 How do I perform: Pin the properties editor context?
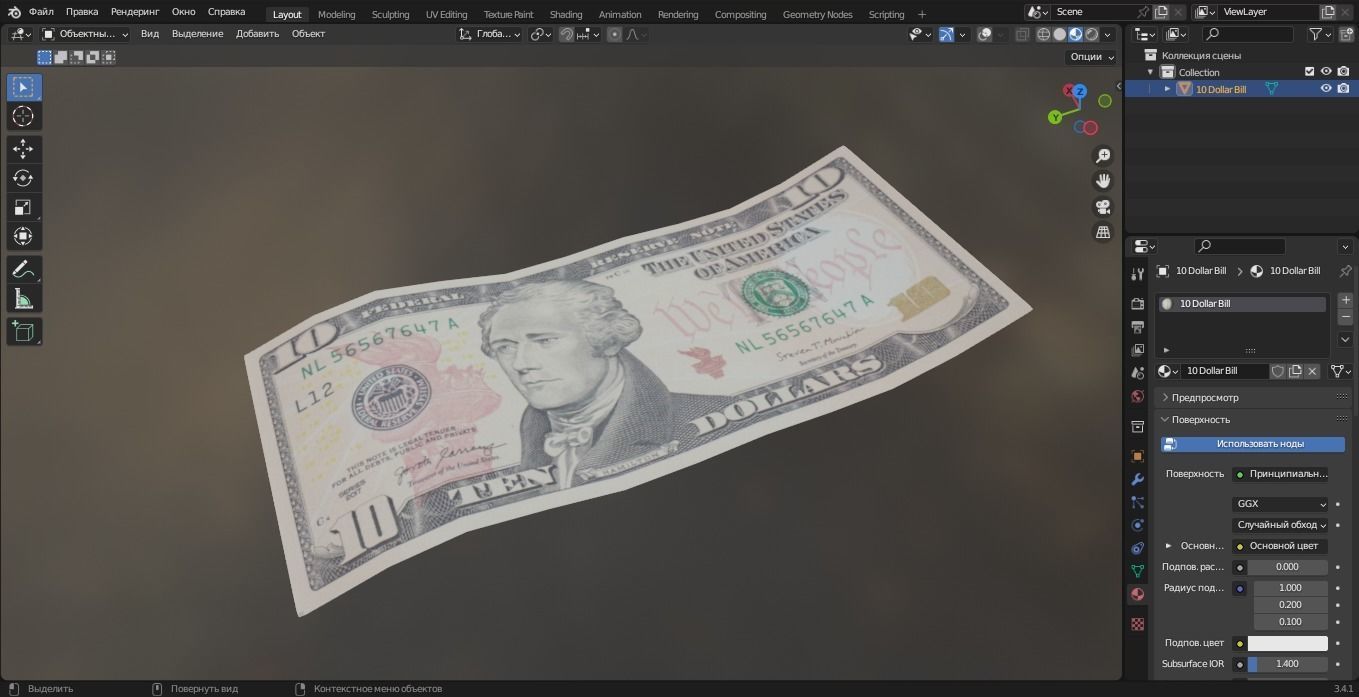click(1345, 271)
